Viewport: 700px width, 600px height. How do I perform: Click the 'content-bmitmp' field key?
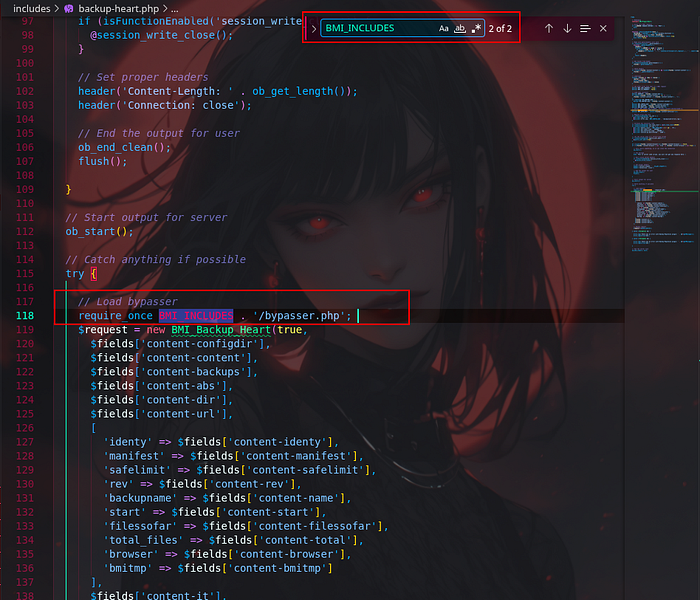pos(280,568)
